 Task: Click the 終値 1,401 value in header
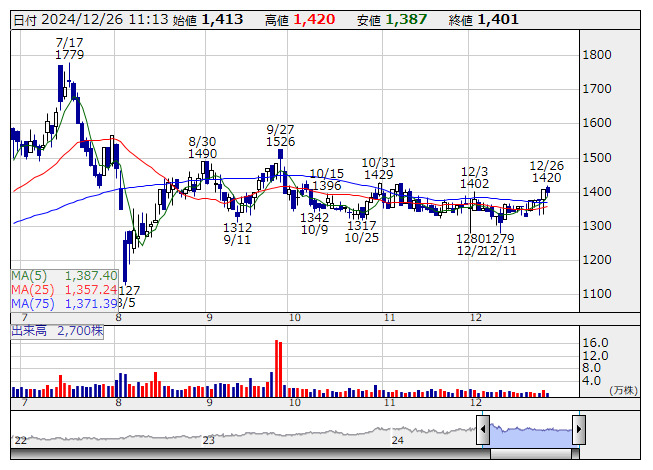[x=497, y=19]
